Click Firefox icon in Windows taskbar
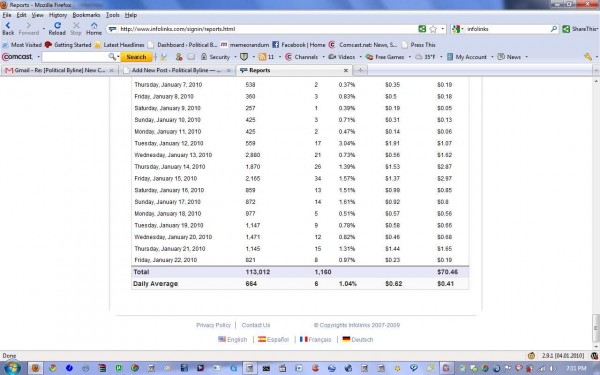 pos(35,368)
